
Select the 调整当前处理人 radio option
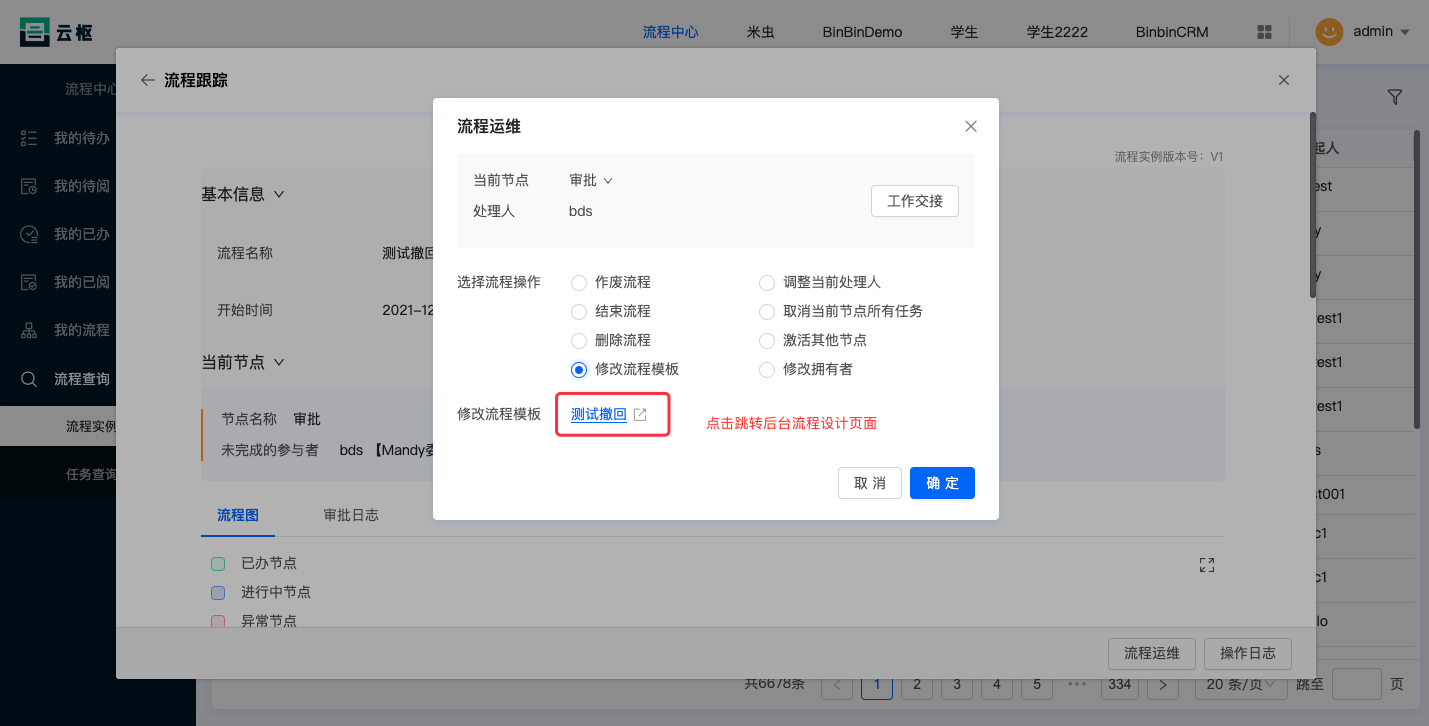pos(767,283)
